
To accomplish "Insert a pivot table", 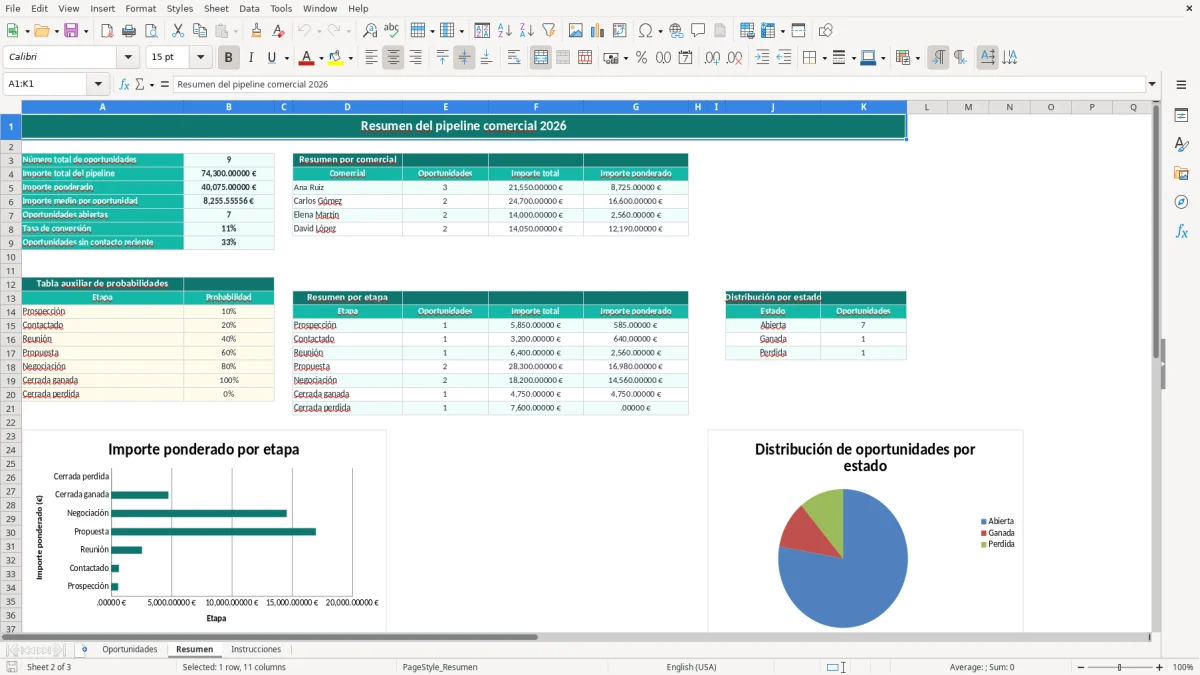I will click(620, 31).
